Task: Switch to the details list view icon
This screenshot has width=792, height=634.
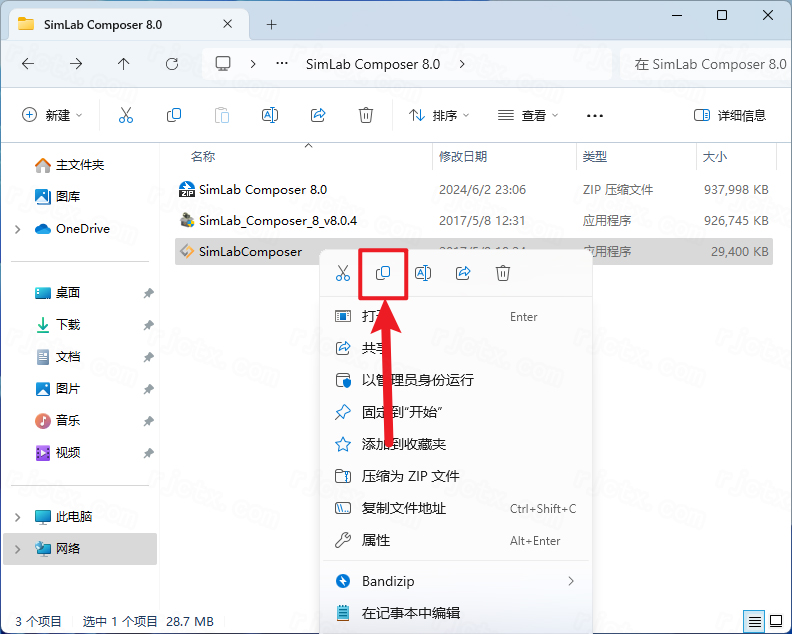Action: point(755,621)
